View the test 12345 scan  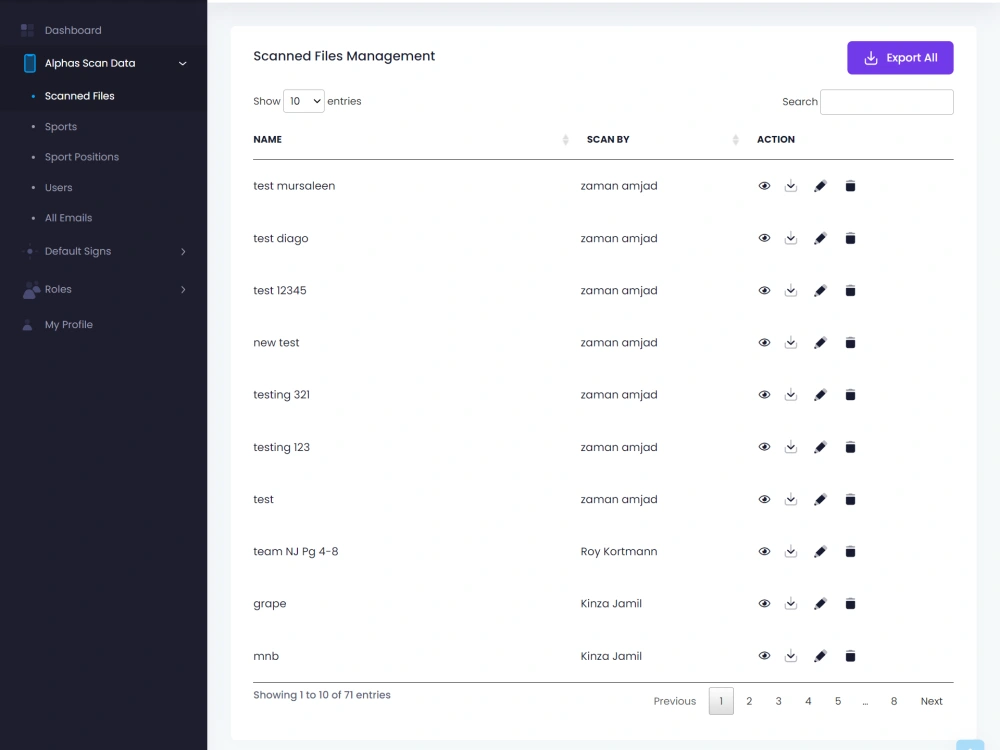click(764, 291)
